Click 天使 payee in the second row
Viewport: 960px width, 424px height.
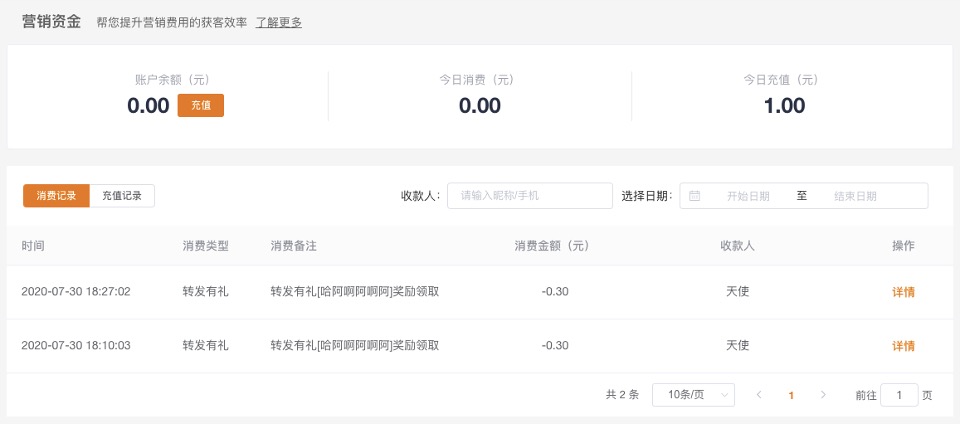click(737, 346)
